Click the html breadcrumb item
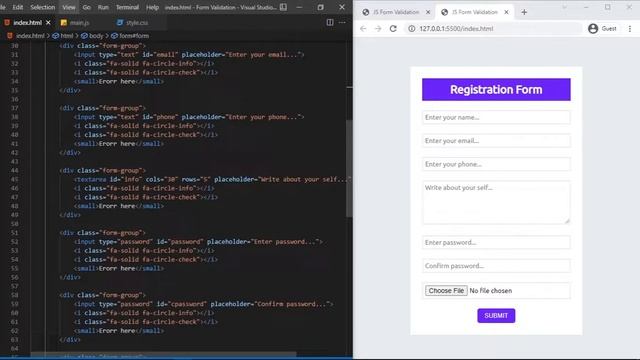This screenshot has width=640, height=360. pyautogui.click(x=67, y=36)
